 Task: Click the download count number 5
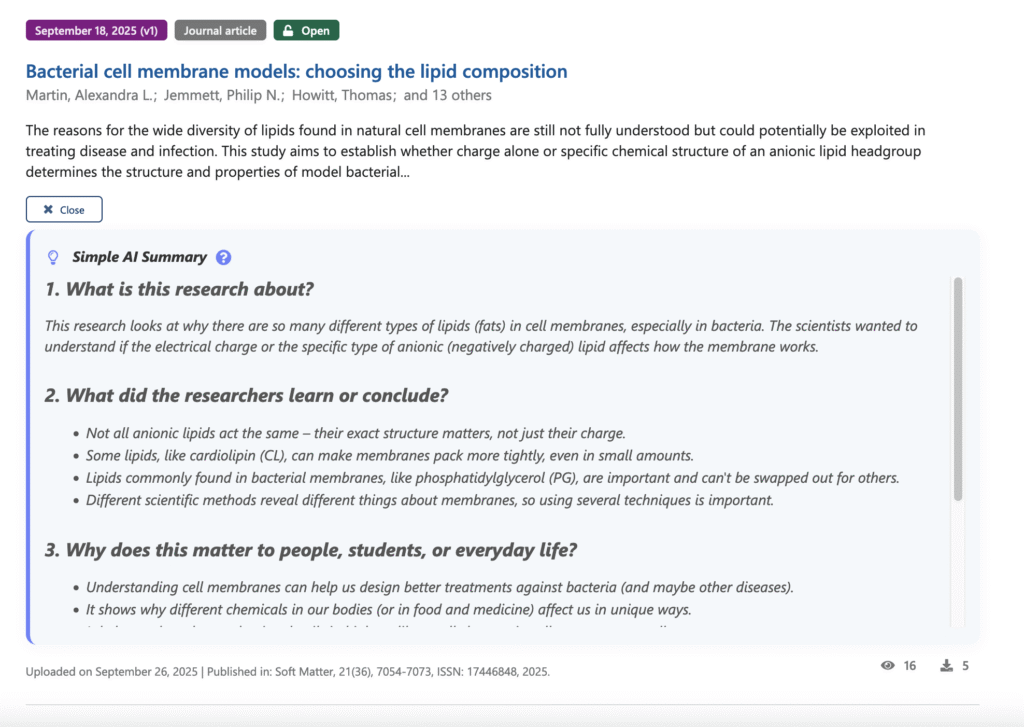[x=965, y=666]
